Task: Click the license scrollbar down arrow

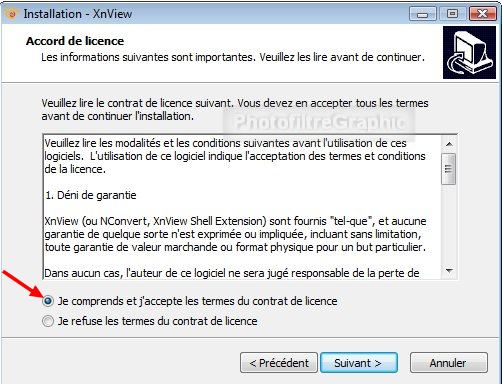Action: point(449,270)
